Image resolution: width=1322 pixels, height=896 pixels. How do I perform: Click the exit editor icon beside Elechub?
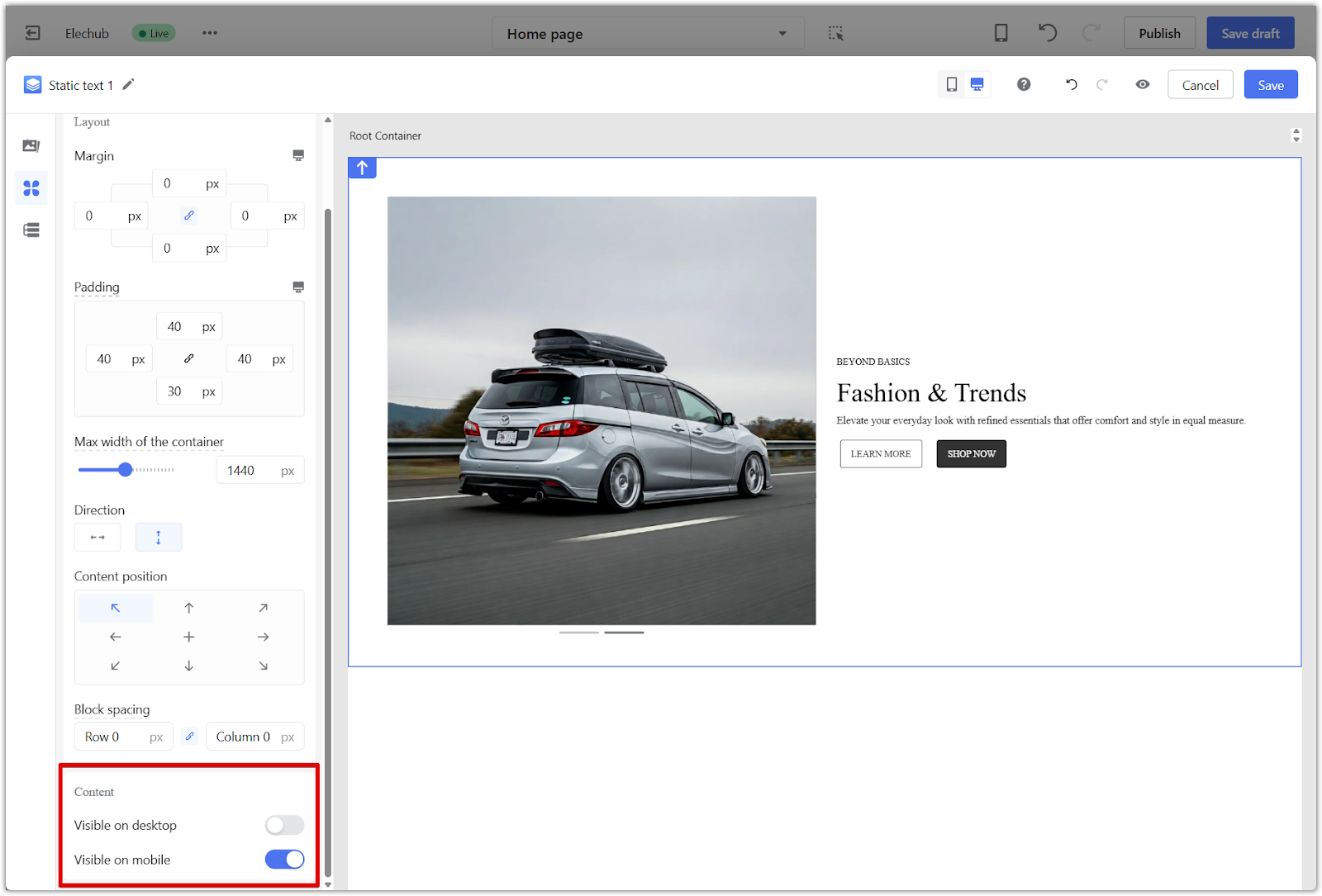tap(33, 33)
